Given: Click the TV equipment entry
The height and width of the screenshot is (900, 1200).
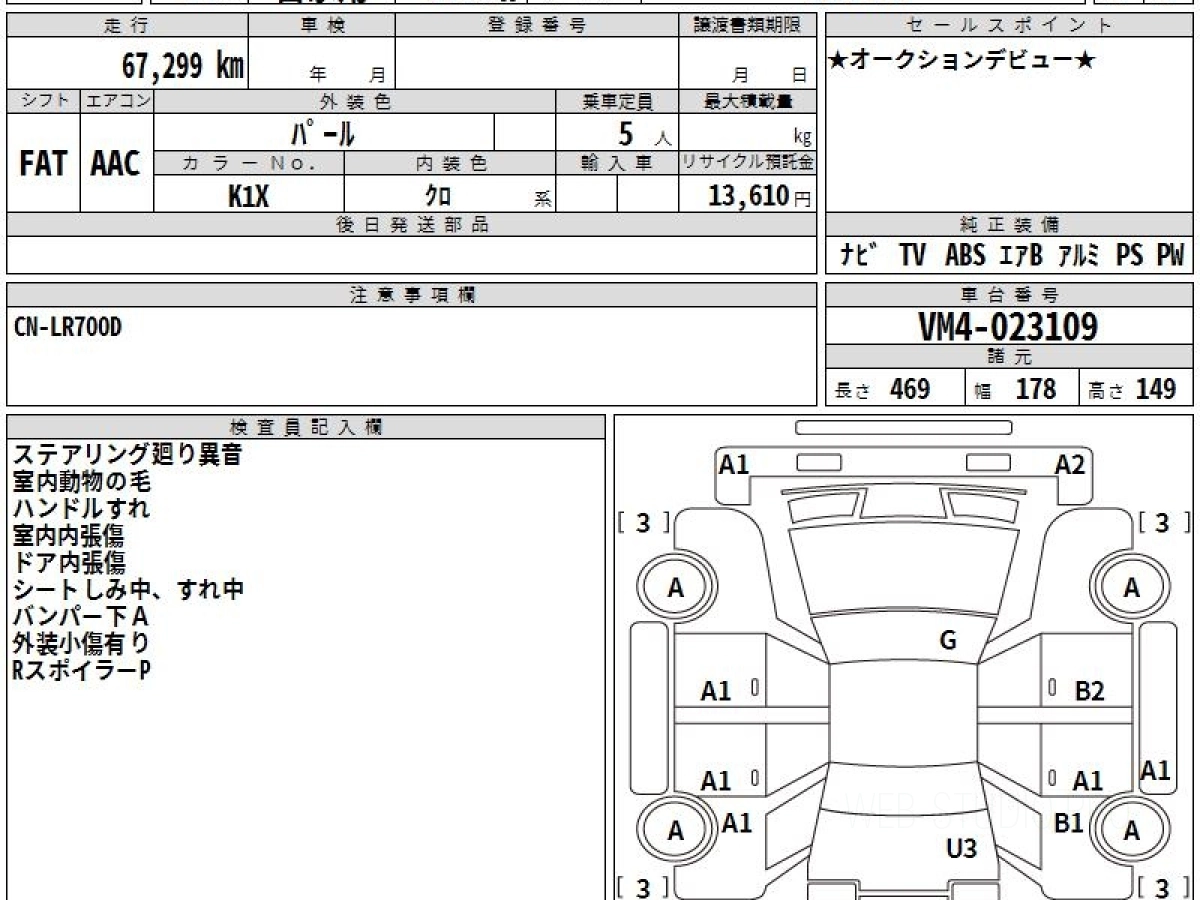Looking at the screenshot, I should (912, 256).
